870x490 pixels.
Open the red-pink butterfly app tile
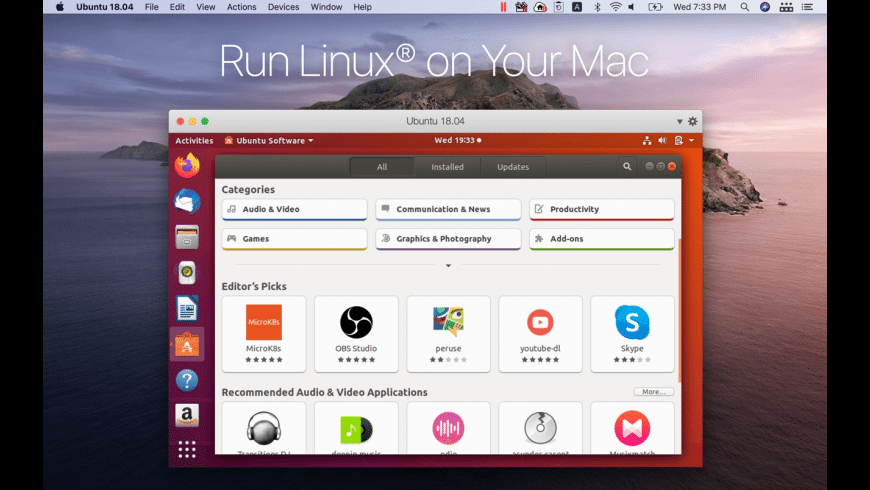pyautogui.click(x=633, y=428)
